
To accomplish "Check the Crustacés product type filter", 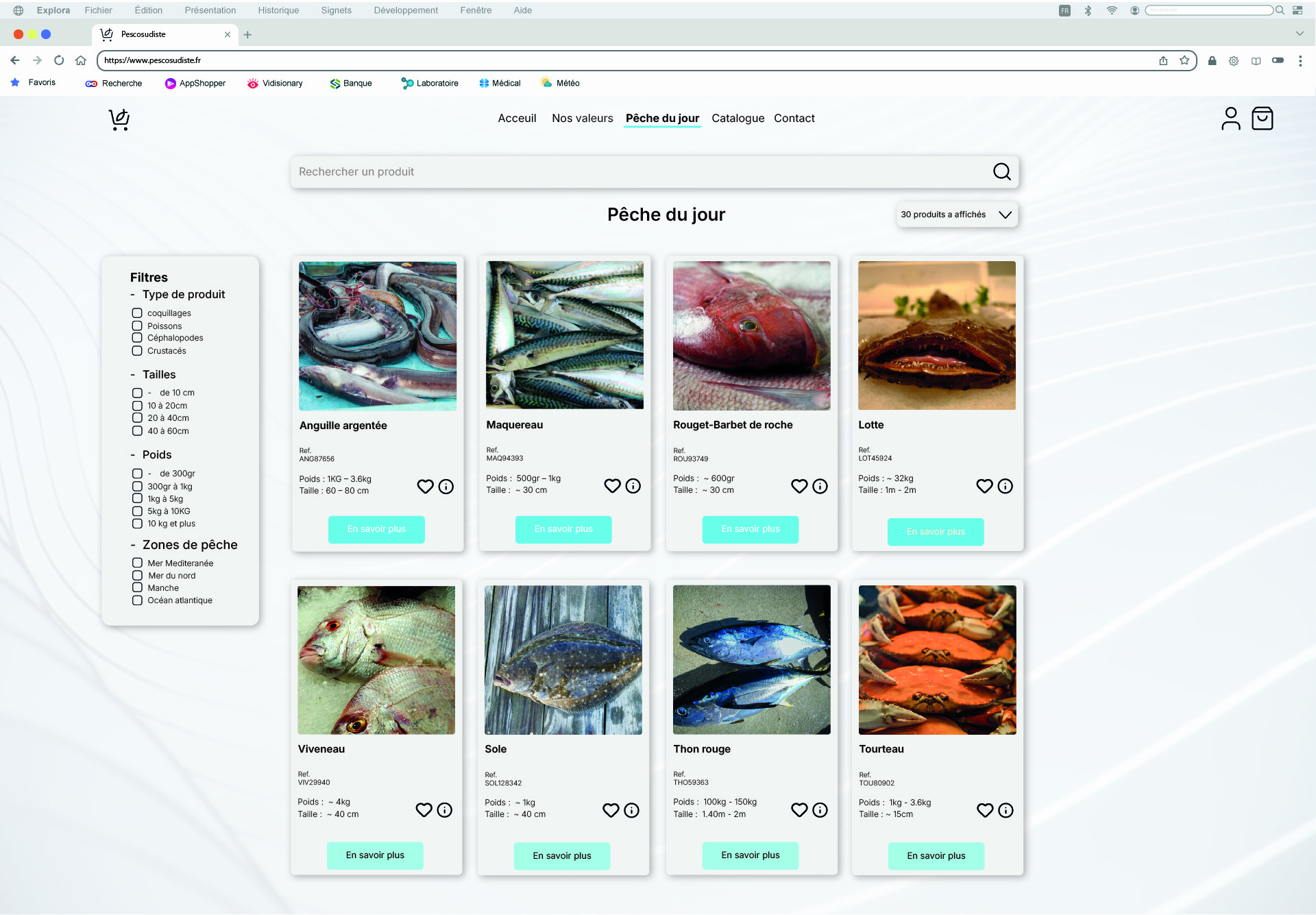I will click(x=137, y=351).
